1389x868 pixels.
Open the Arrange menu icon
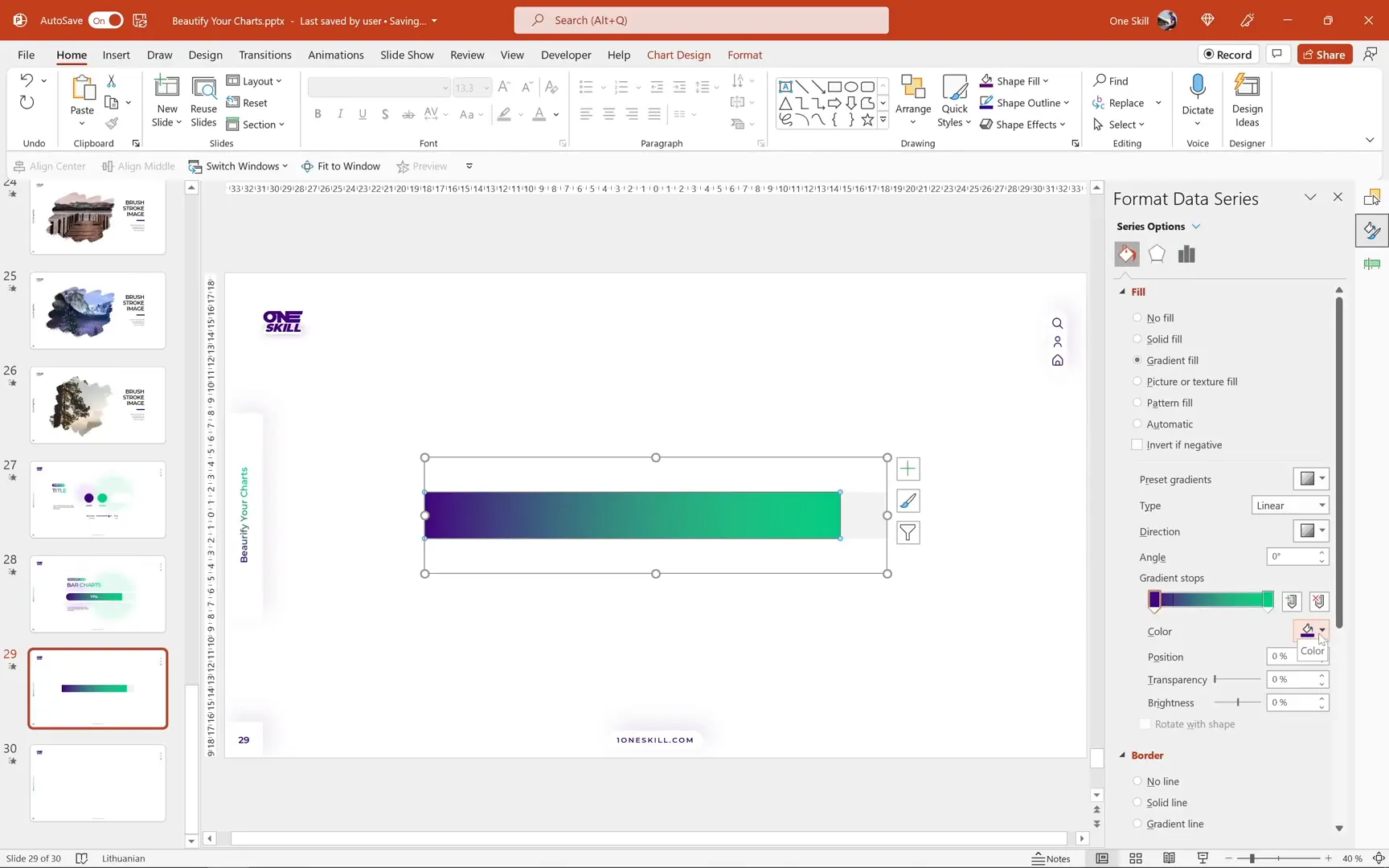tap(913, 101)
